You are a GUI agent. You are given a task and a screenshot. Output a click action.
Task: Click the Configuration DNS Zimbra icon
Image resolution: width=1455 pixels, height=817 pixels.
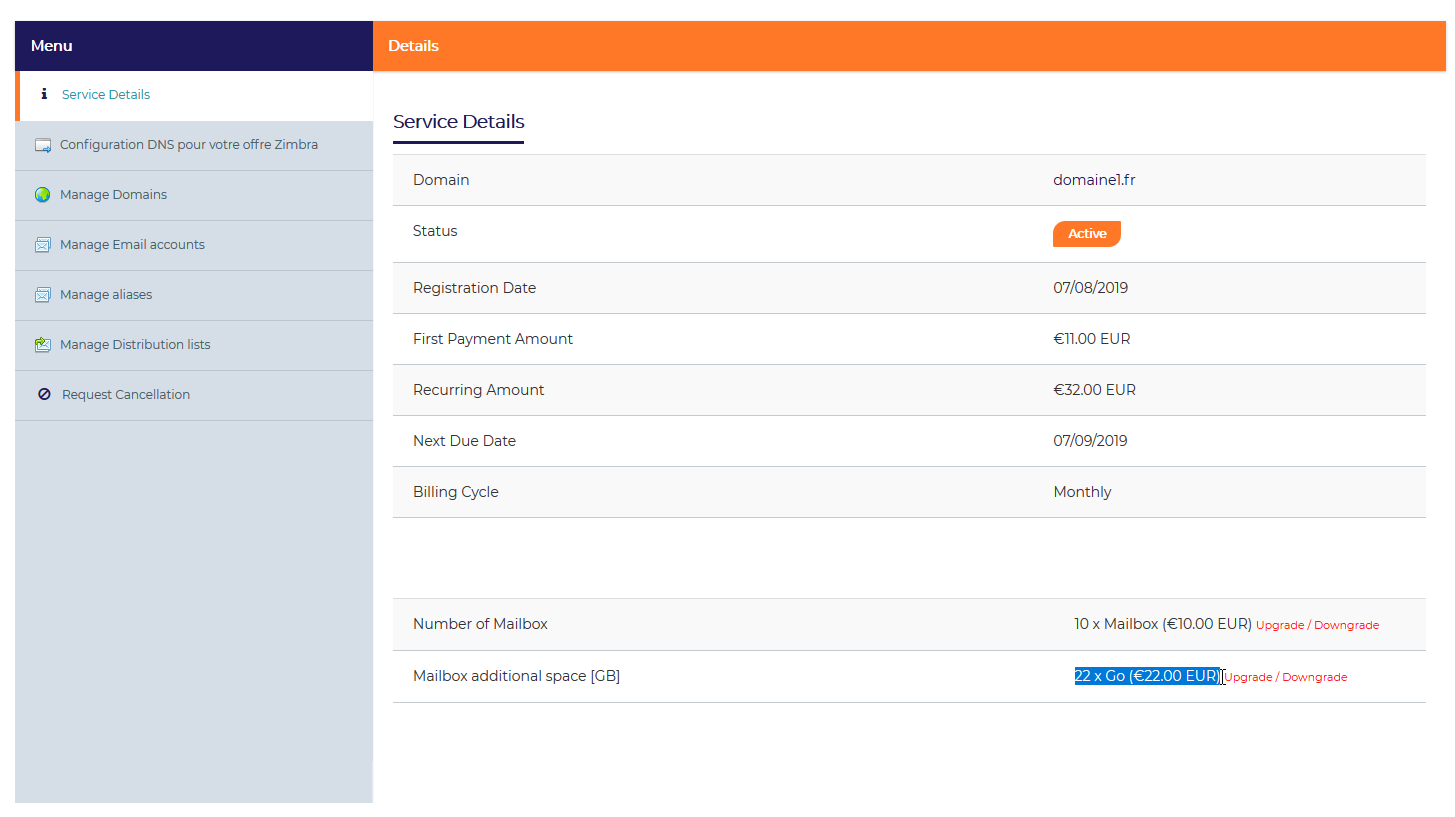click(43, 145)
